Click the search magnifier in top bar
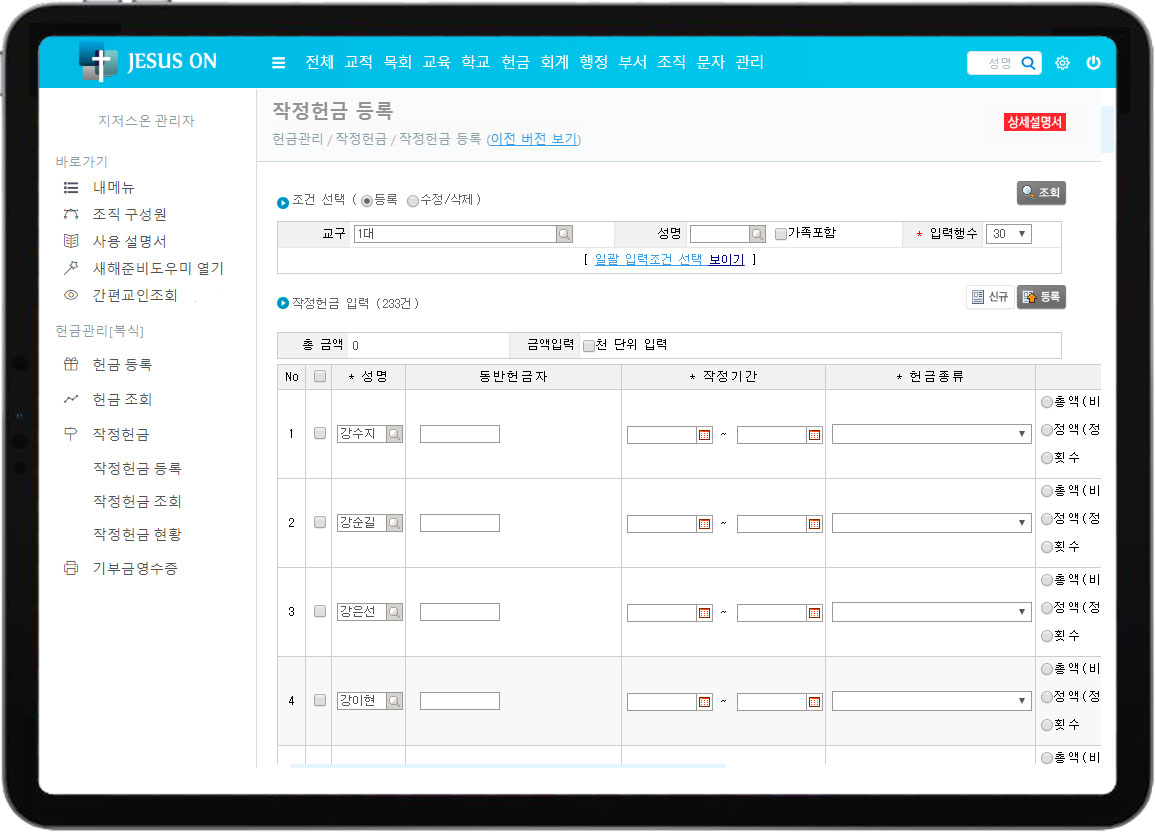 click(x=1028, y=63)
